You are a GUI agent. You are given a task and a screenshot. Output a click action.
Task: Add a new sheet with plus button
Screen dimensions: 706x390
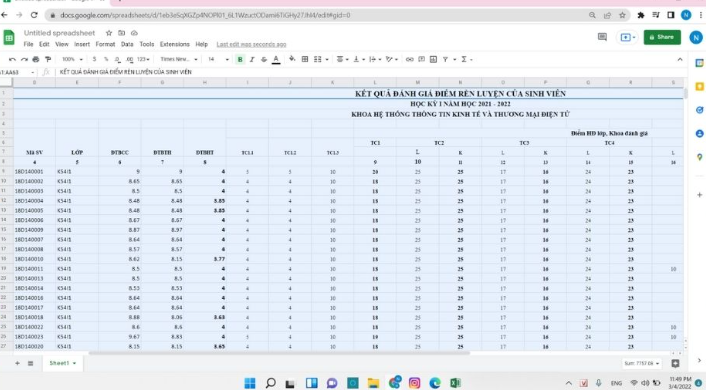point(17,363)
